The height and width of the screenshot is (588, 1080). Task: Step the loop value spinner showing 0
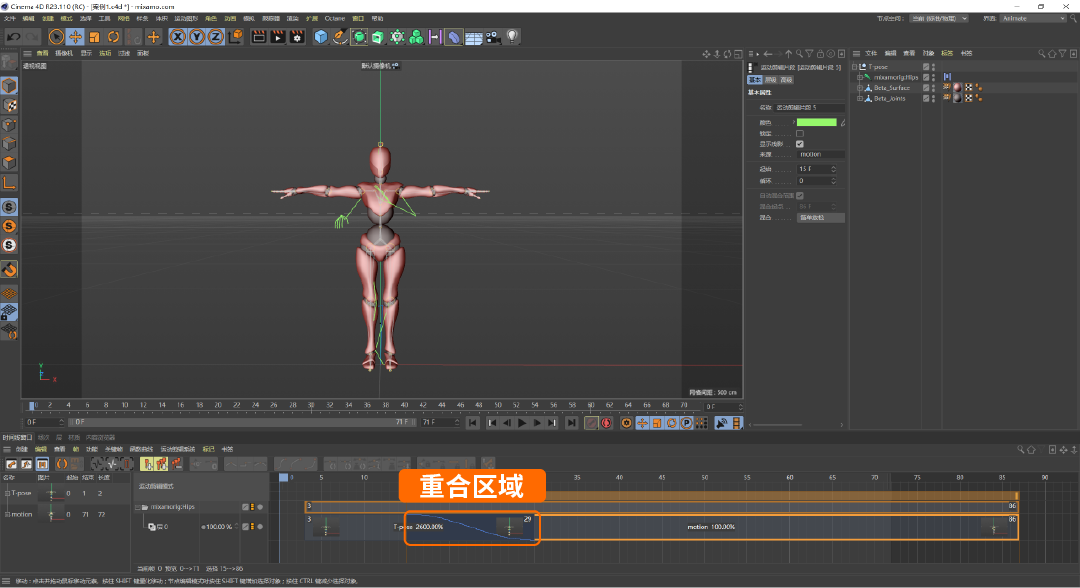[x=833, y=181]
